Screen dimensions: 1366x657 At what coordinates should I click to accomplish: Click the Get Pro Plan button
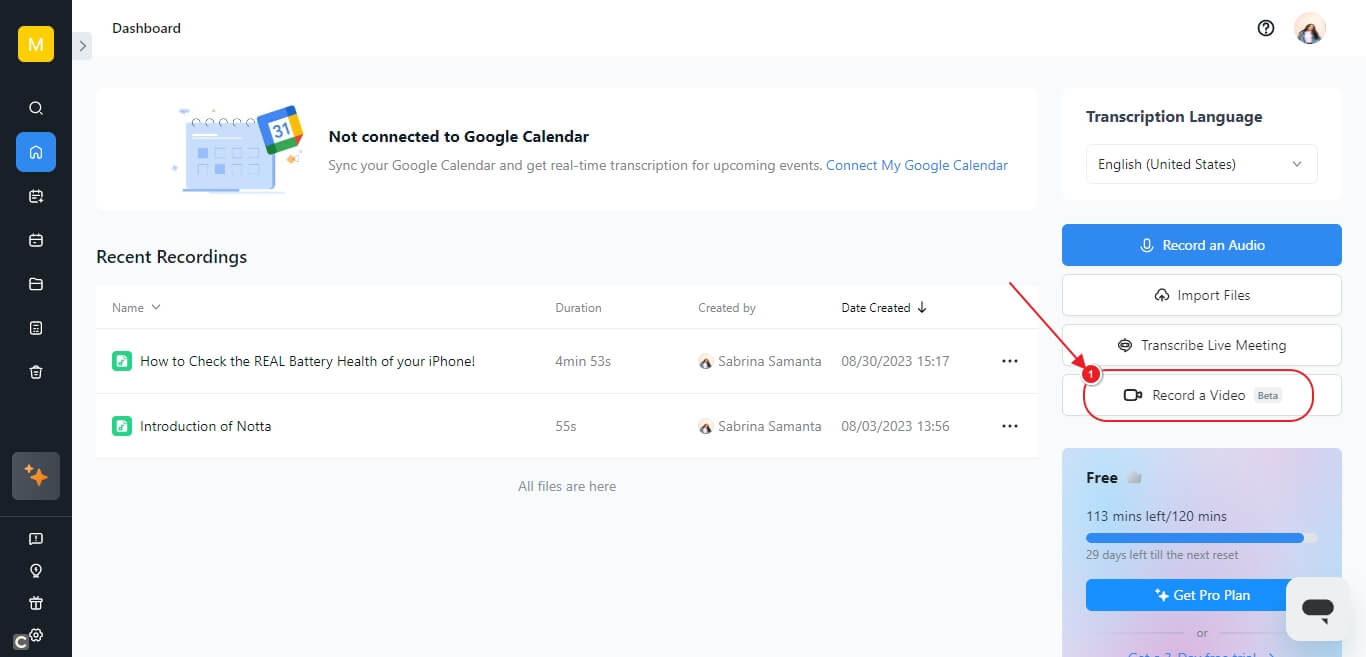click(1202, 595)
